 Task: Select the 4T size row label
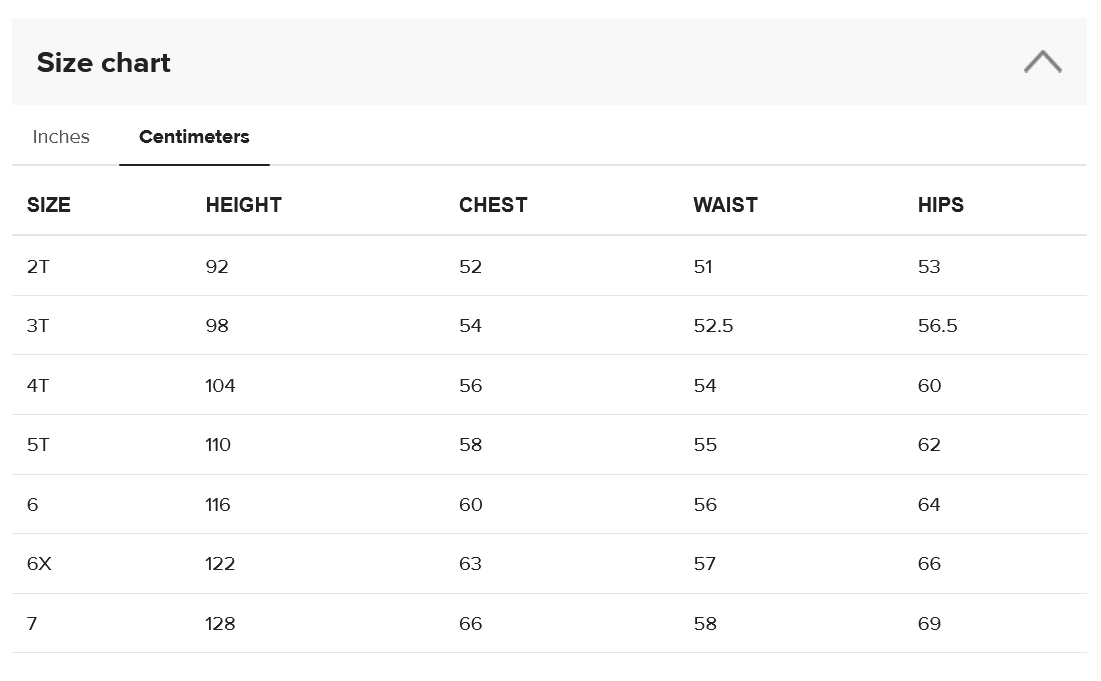pos(38,386)
